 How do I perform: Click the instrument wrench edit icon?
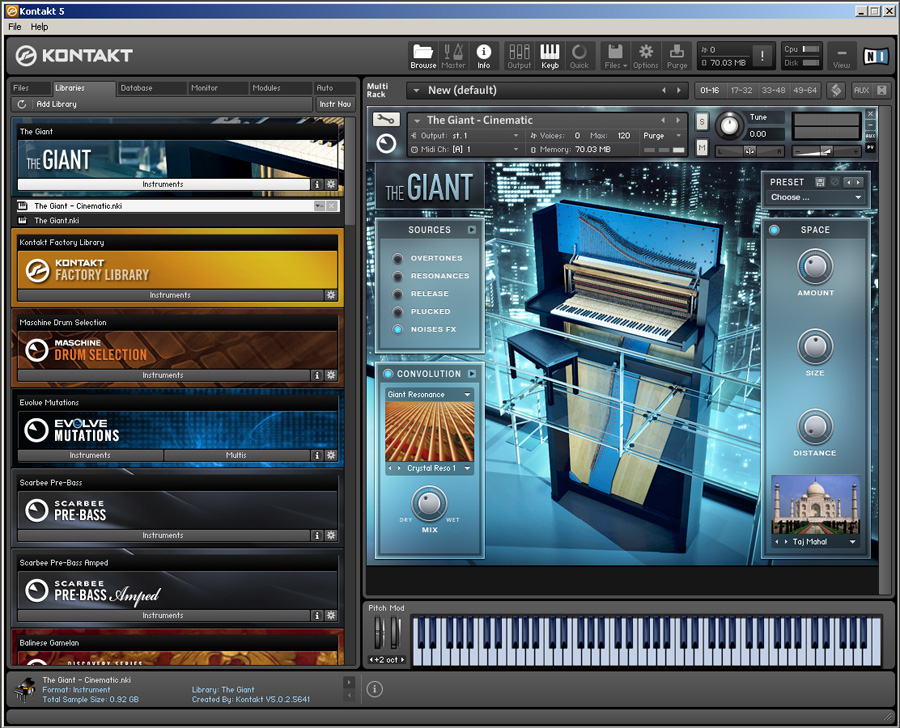[x=386, y=119]
